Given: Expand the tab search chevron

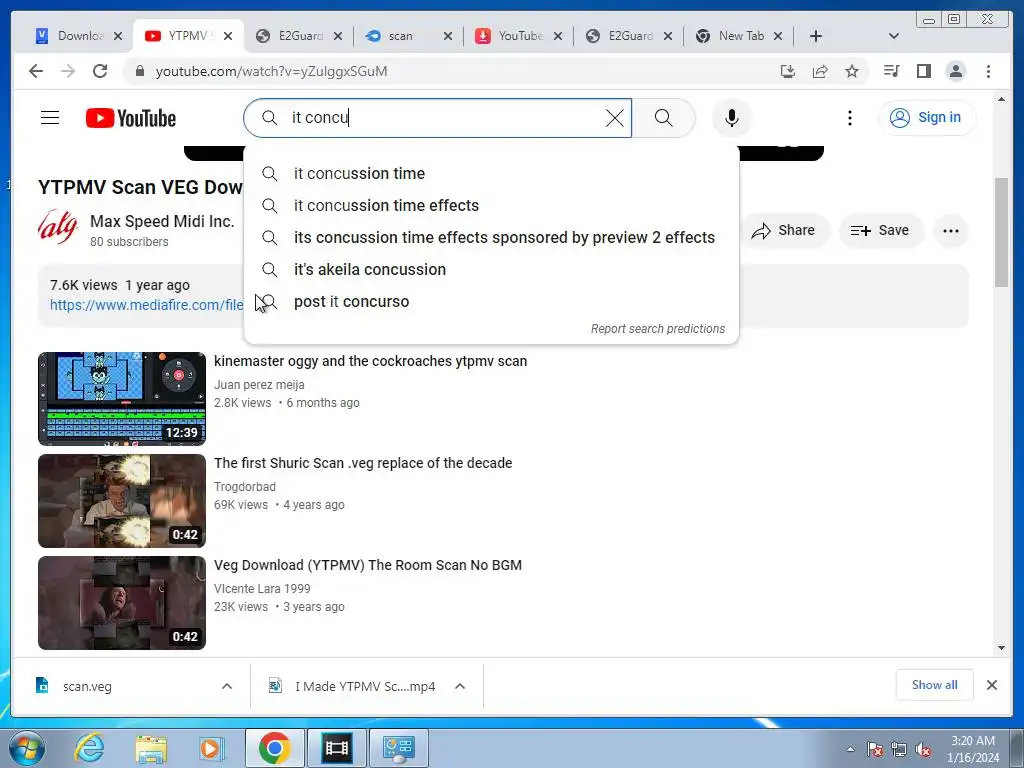Looking at the screenshot, I should (894, 36).
